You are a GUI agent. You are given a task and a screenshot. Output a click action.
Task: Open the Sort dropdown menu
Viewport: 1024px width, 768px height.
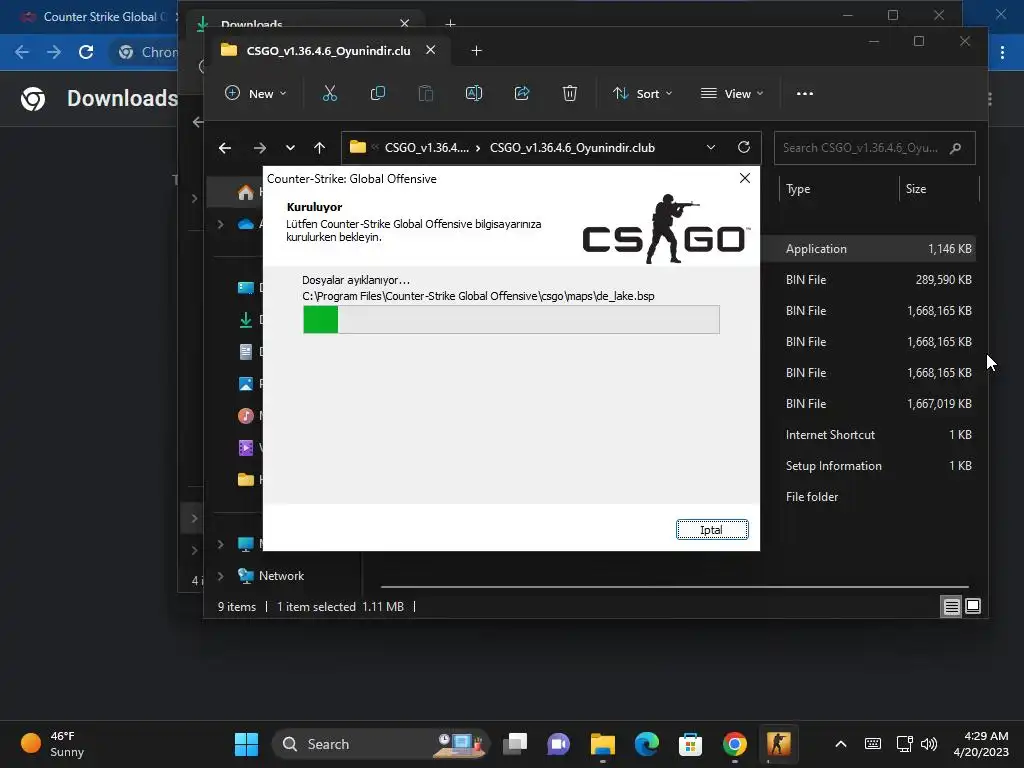click(x=643, y=93)
